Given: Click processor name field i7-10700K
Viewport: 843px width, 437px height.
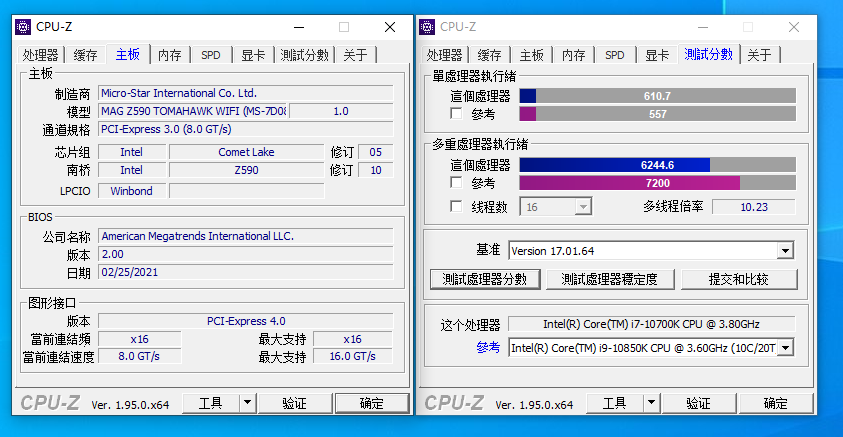Looking at the screenshot, I should point(651,324).
